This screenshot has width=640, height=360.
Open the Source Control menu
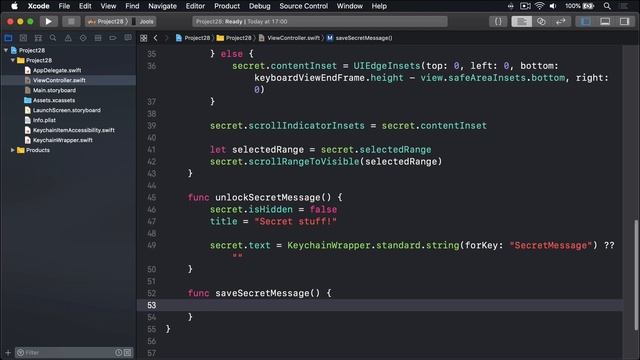point(303,6)
